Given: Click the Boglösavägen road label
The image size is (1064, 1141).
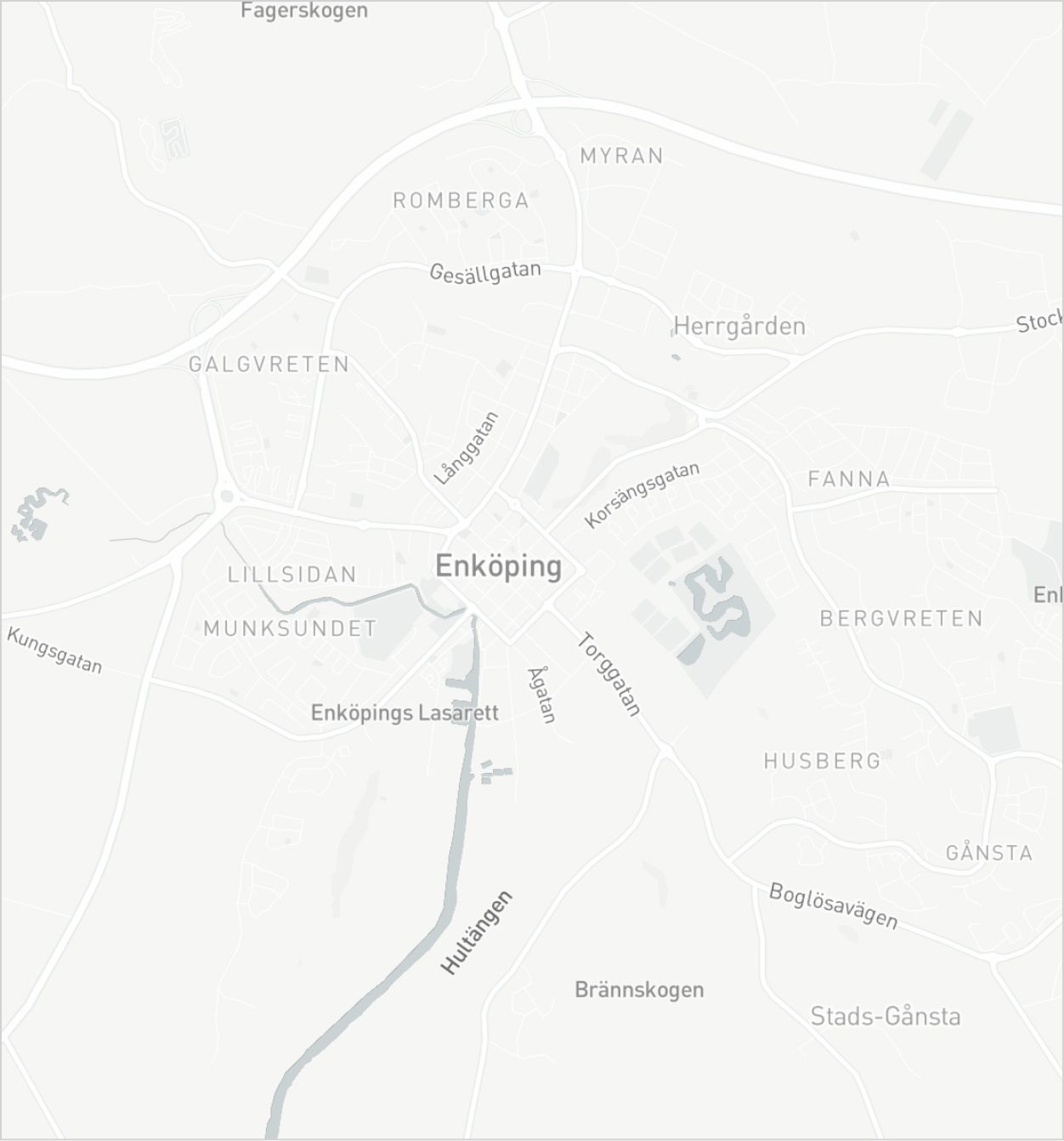Looking at the screenshot, I should pyautogui.click(x=833, y=906).
